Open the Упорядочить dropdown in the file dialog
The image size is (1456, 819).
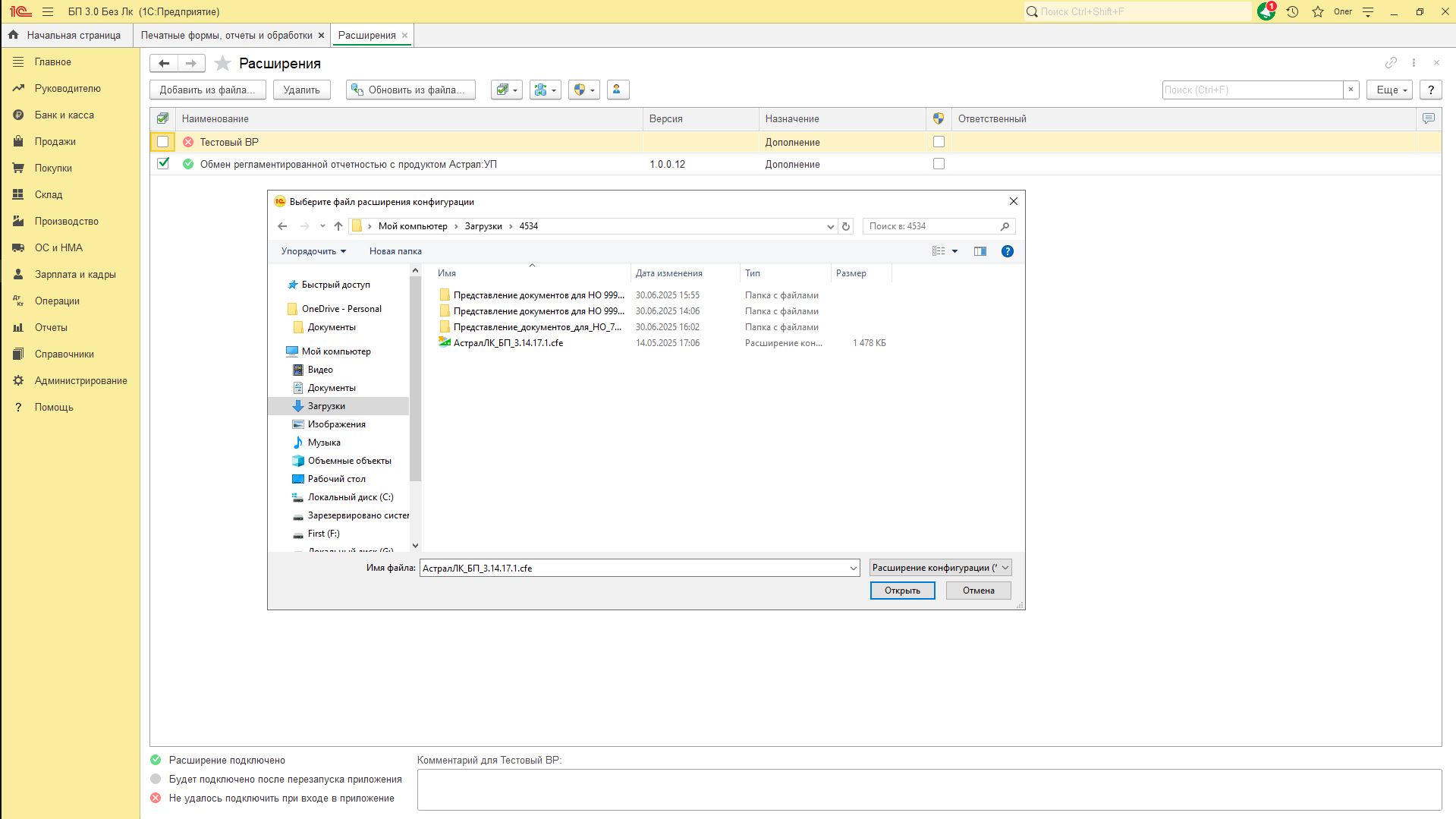(x=313, y=251)
